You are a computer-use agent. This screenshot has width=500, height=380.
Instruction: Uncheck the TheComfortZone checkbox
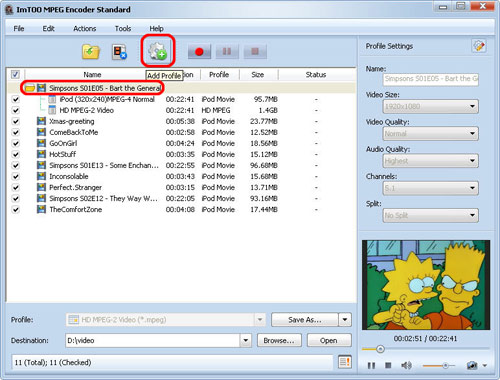(x=15, y=209)
